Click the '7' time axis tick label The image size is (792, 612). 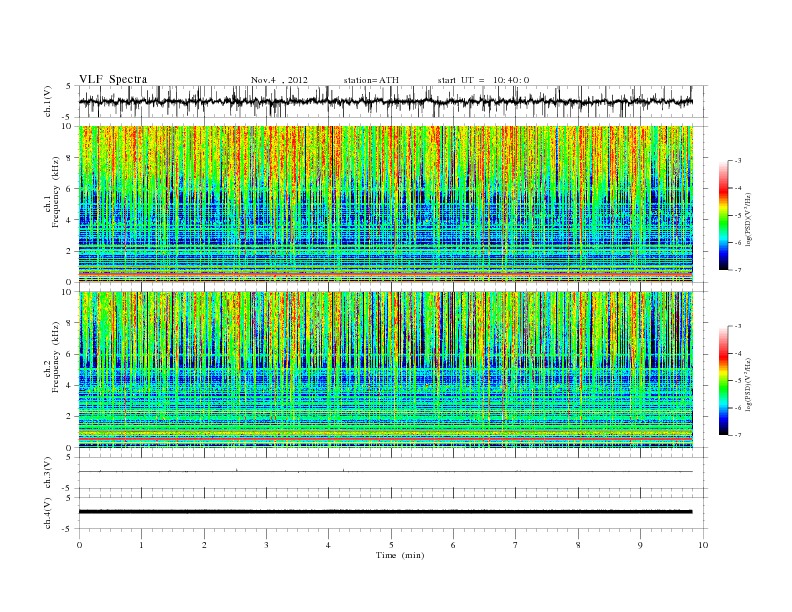(x=516, y=545)
